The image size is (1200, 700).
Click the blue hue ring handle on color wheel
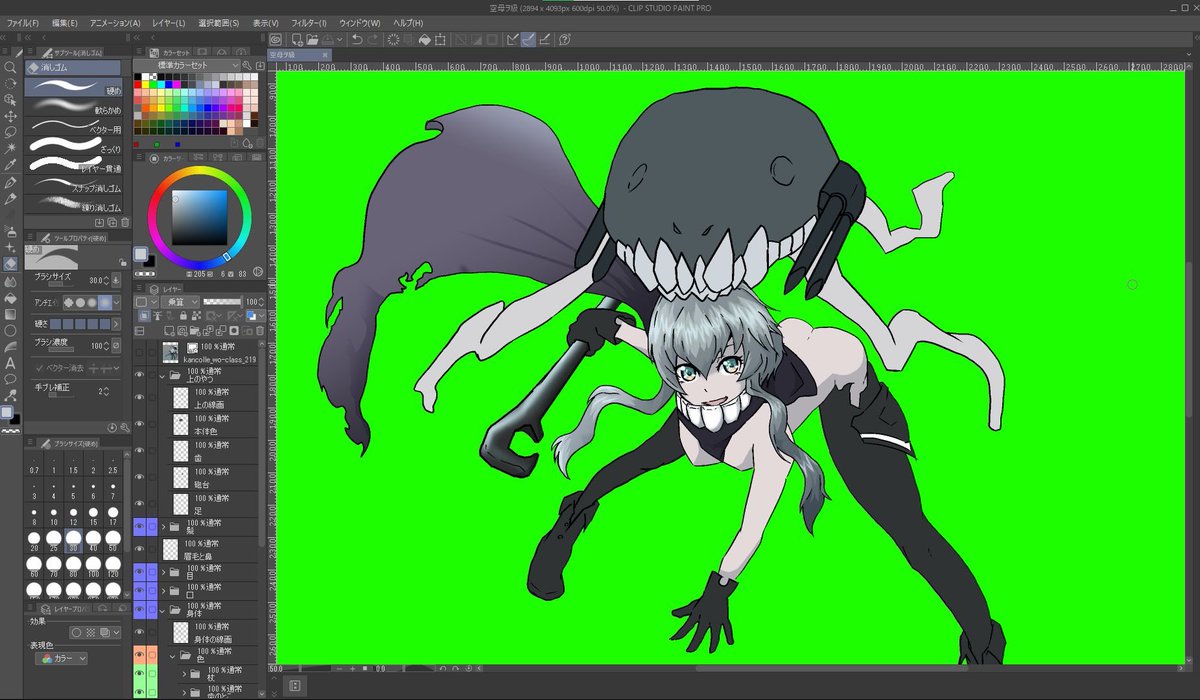tap(226, 258)
